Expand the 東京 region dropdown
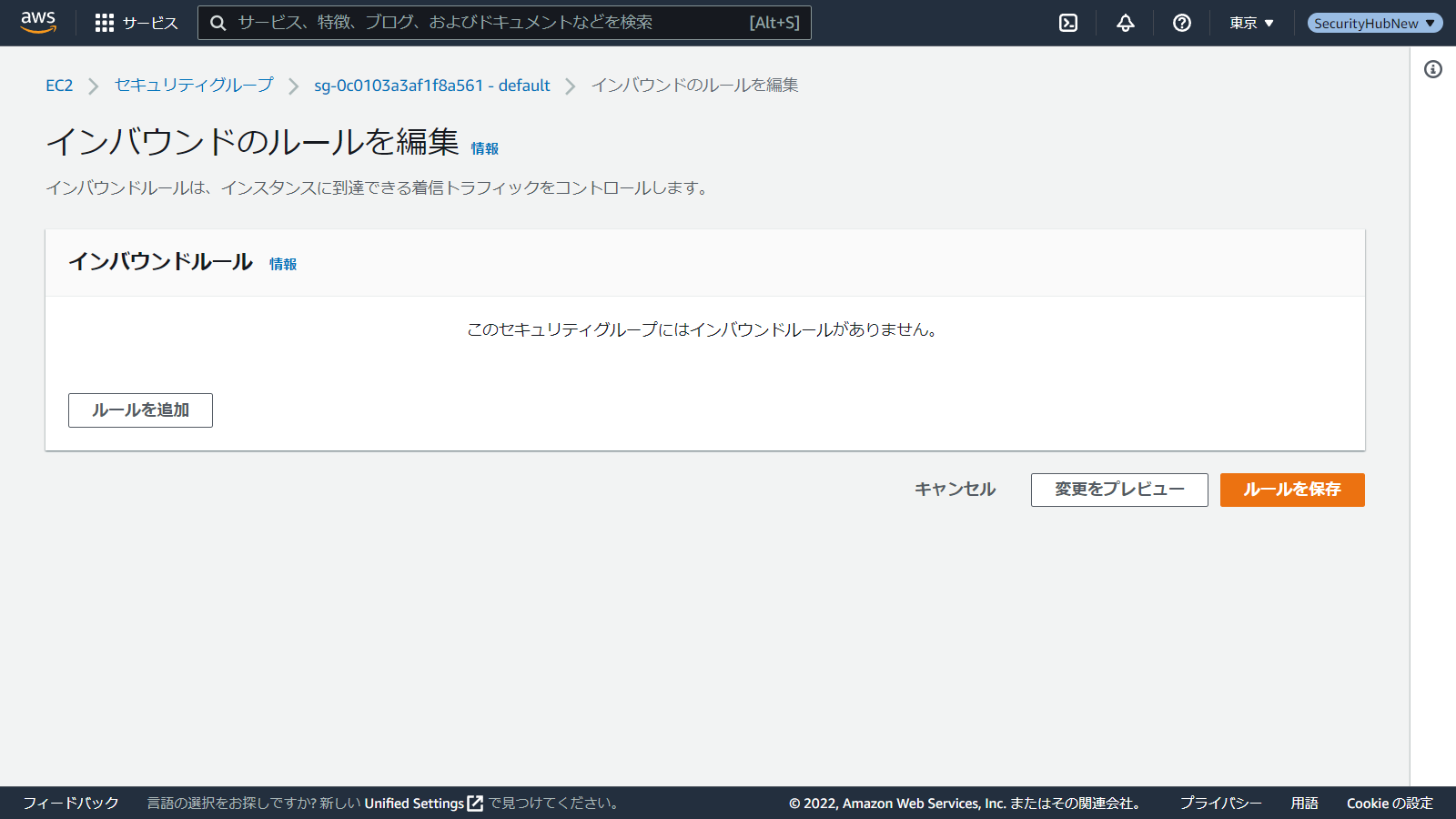1456x819 pixels. click(1251, 23)
